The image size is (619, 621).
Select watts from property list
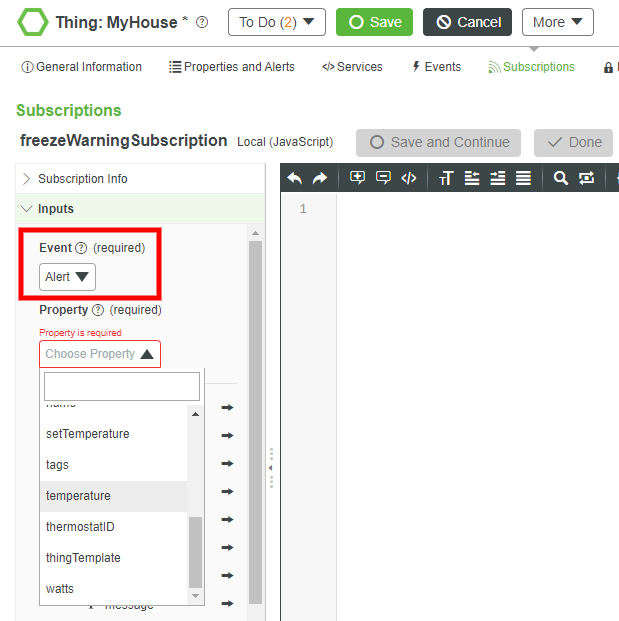[x=114, y=589]
